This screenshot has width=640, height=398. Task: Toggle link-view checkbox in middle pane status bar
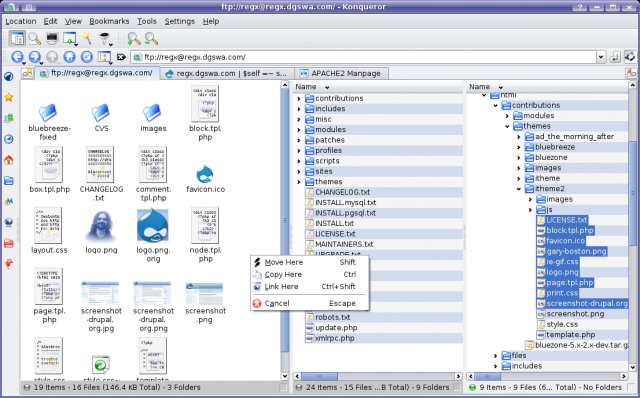coord(458,387)
